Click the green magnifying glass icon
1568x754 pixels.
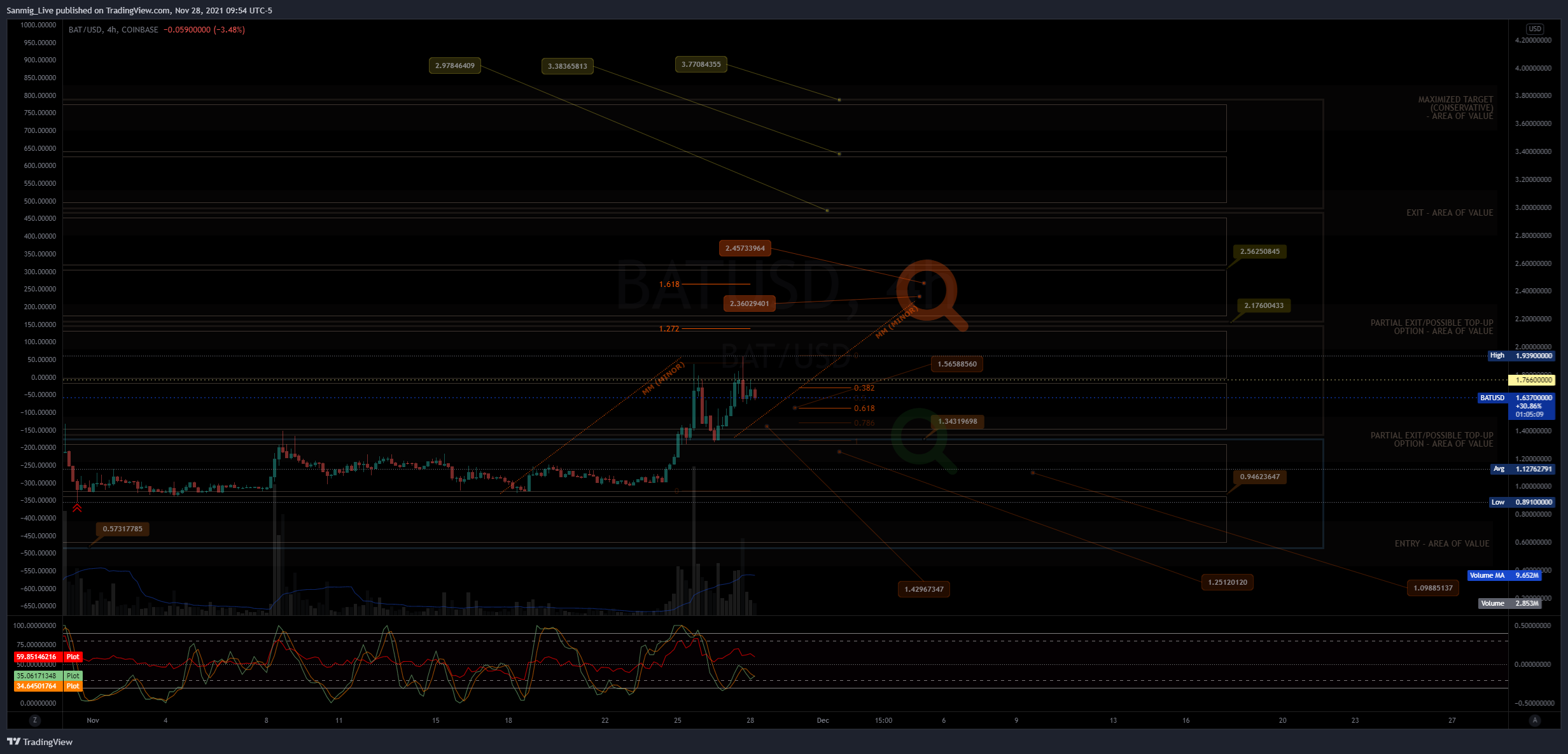(923, 441)
